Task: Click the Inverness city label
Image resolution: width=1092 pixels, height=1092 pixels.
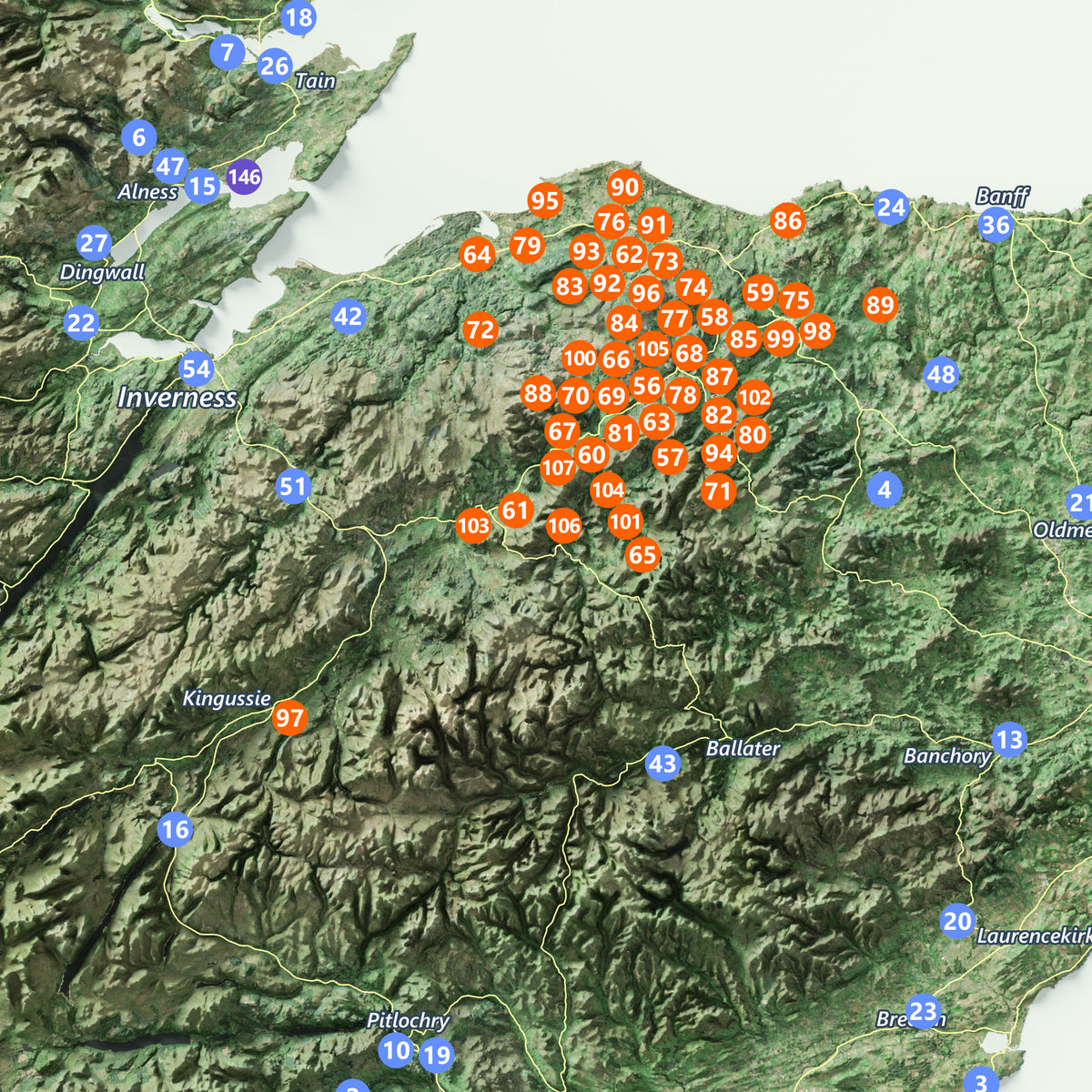Action: [x=177, y=399]
